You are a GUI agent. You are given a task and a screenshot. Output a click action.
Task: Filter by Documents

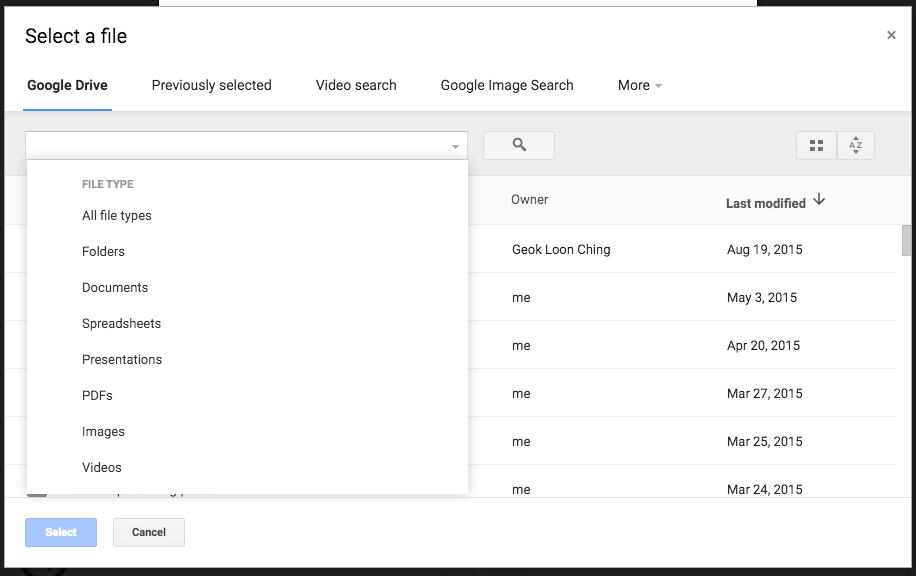pos(114,287)
